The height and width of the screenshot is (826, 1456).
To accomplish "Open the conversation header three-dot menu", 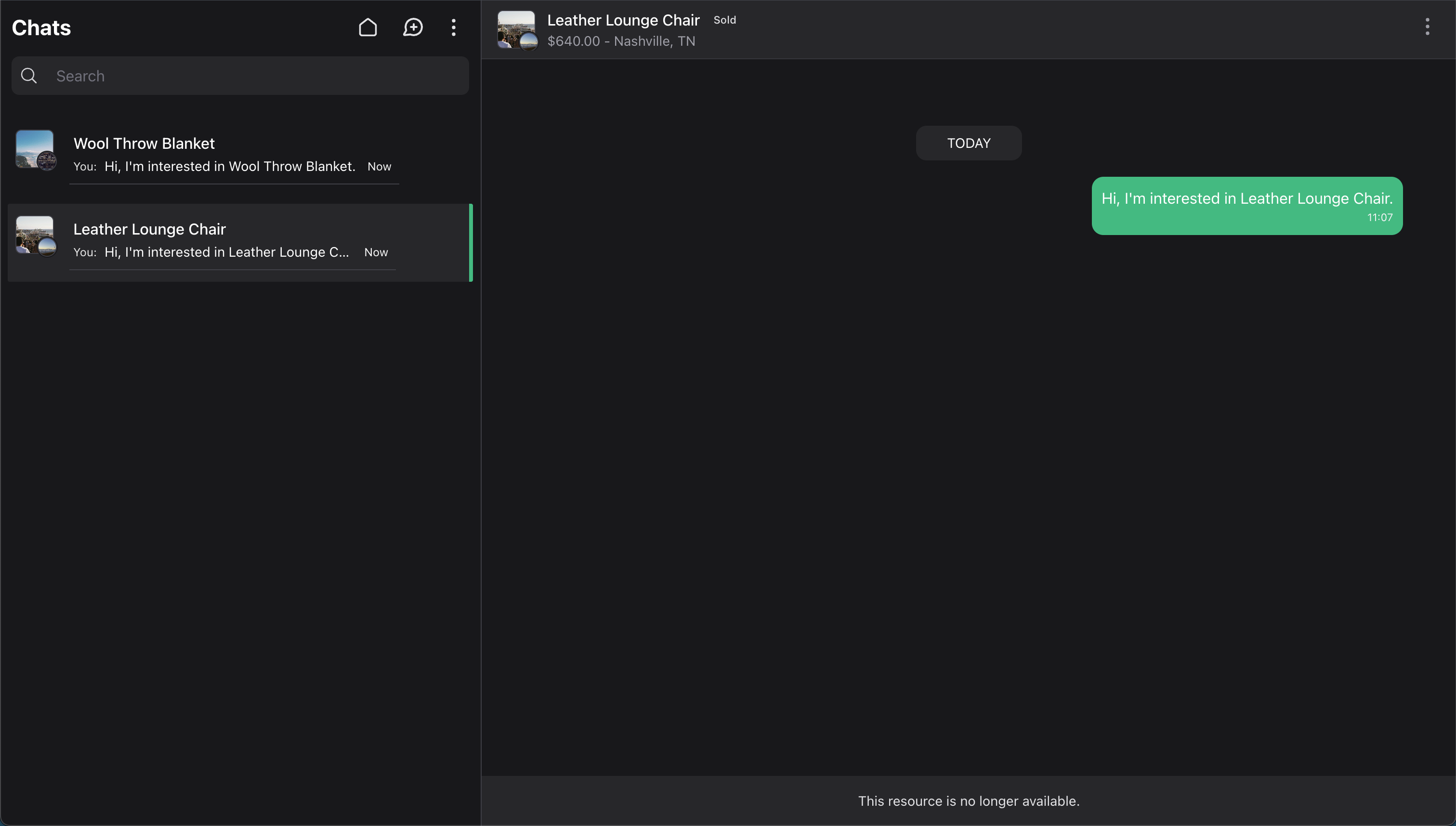I will click(1427, 26).
